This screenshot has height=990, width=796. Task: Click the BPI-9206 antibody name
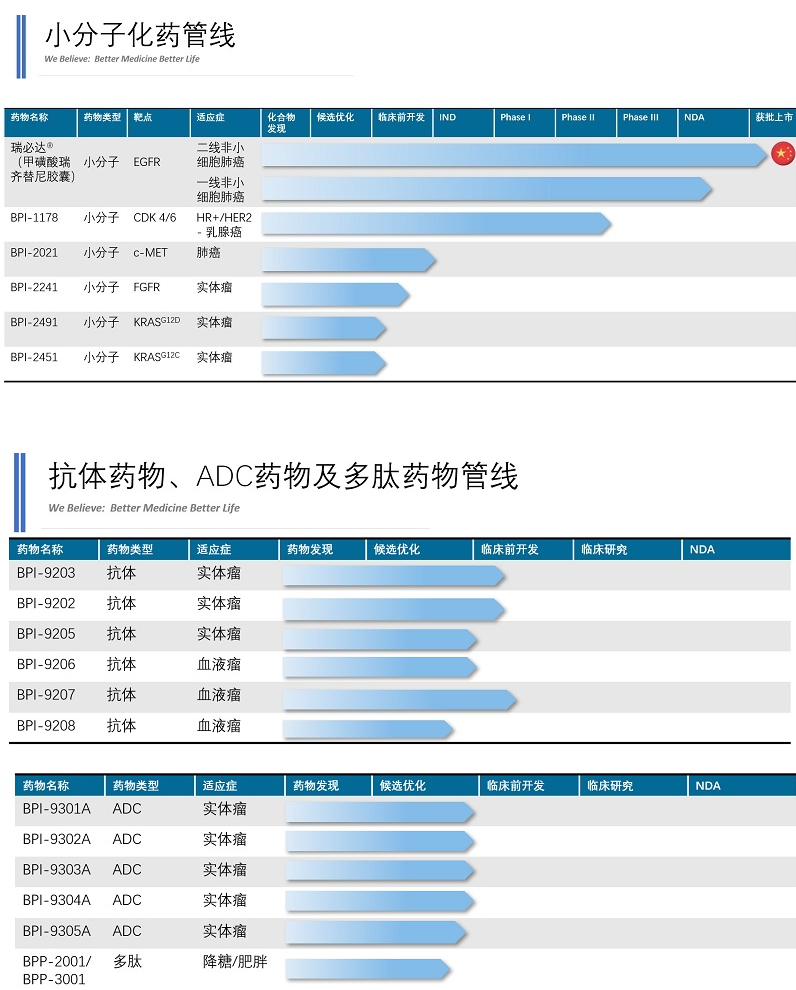(46, 664)
